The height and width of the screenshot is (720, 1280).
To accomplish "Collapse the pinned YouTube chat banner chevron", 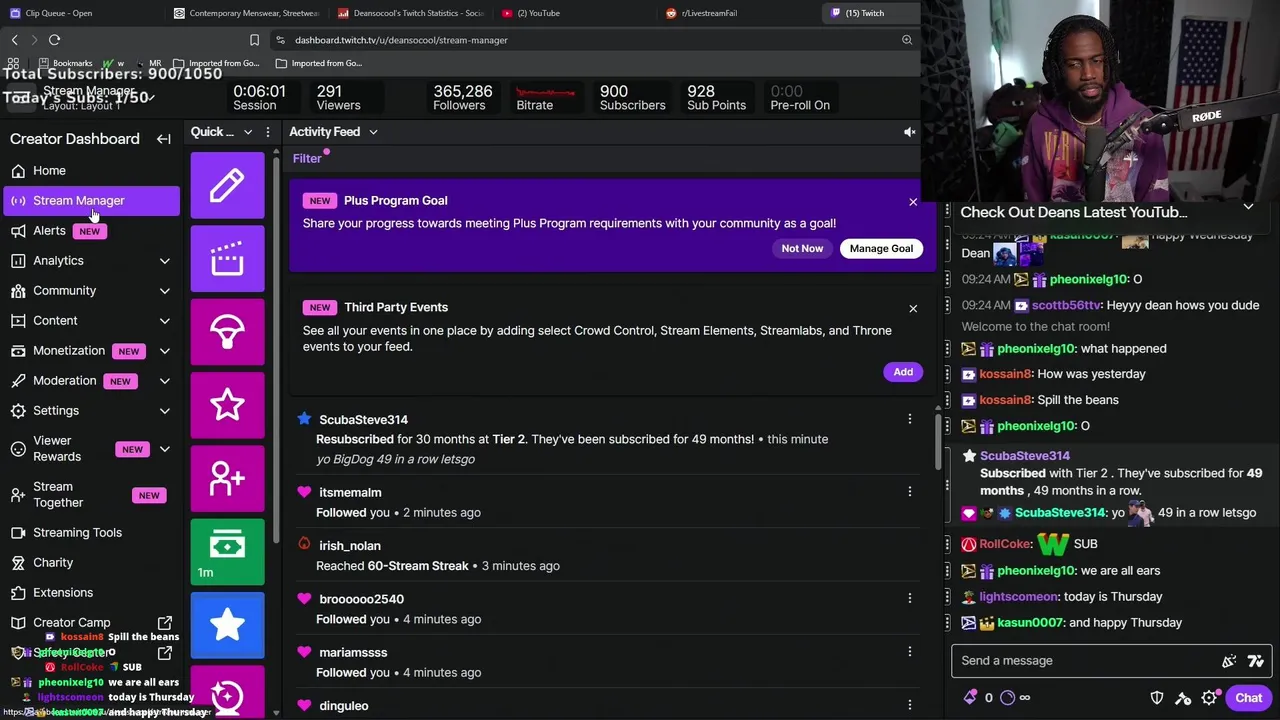I will 1248,207.
